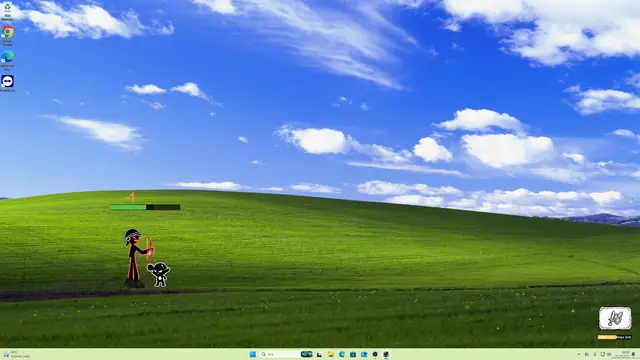Open the sword and shield equipment button
640x360 pixels.
pos(615,318)
